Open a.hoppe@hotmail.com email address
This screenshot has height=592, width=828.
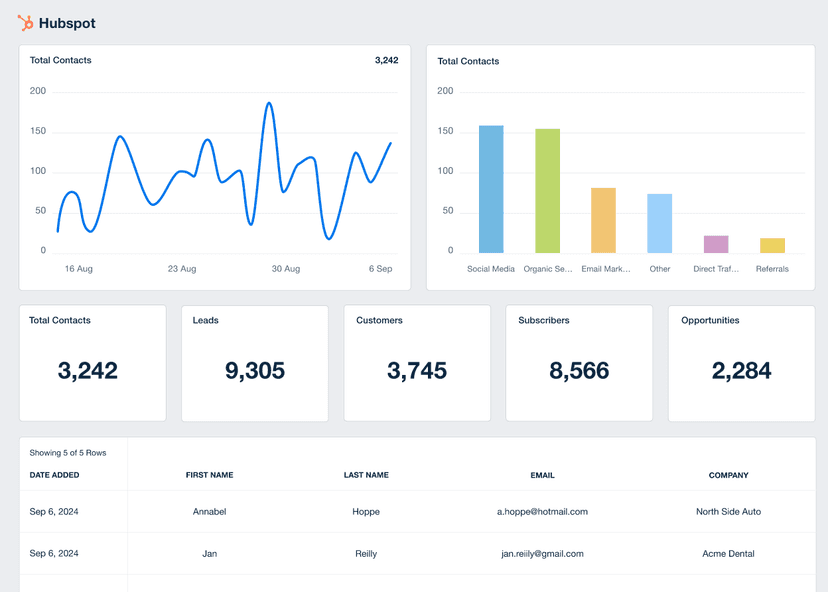(x=542, y=511)
